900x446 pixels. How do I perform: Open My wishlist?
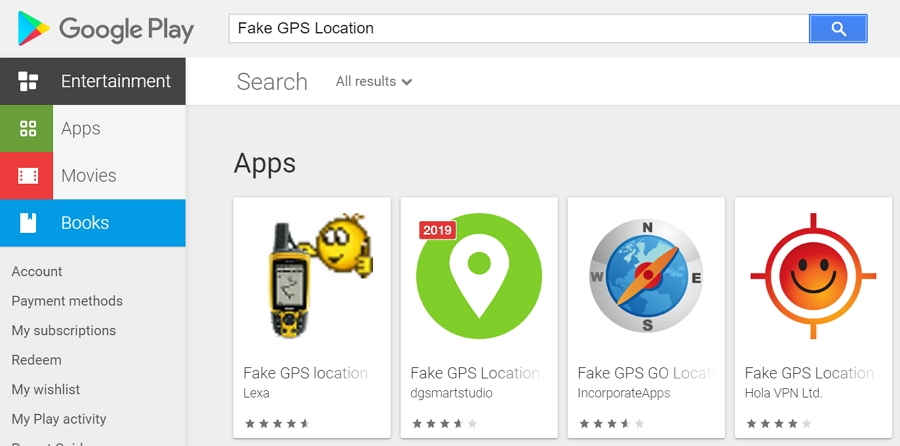(46, 389)
